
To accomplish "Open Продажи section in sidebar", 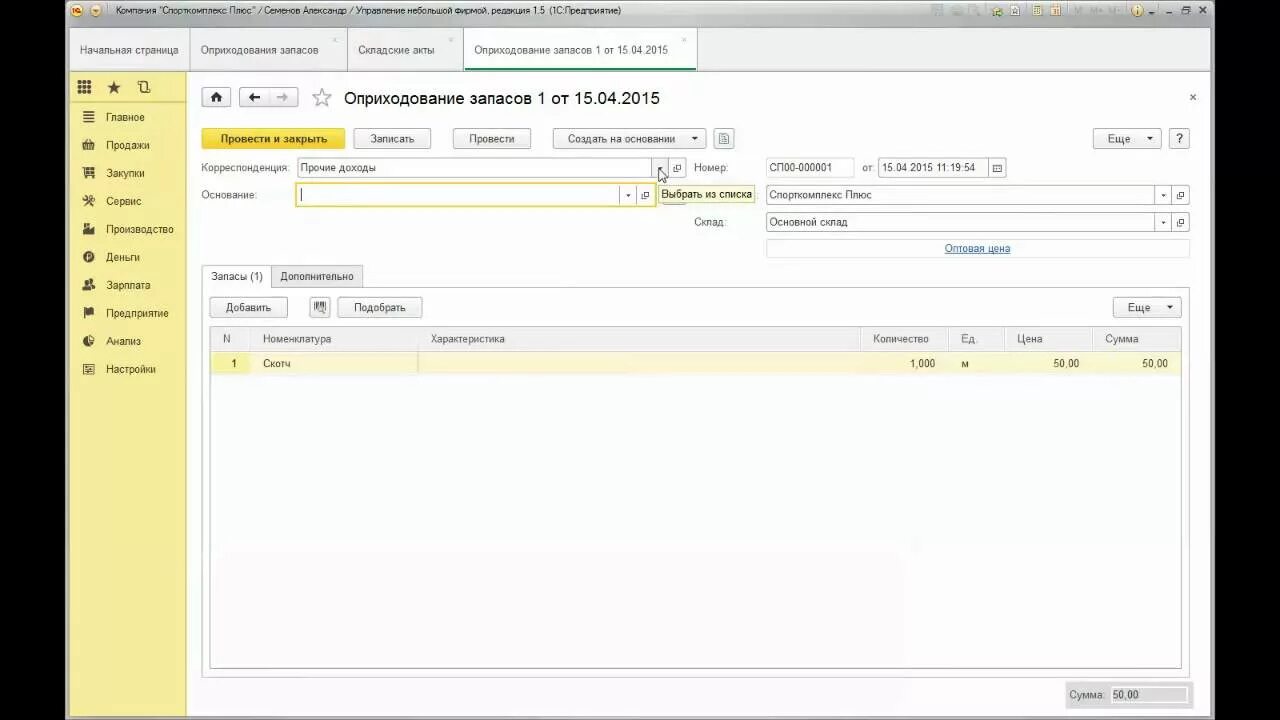I will 126,145.
